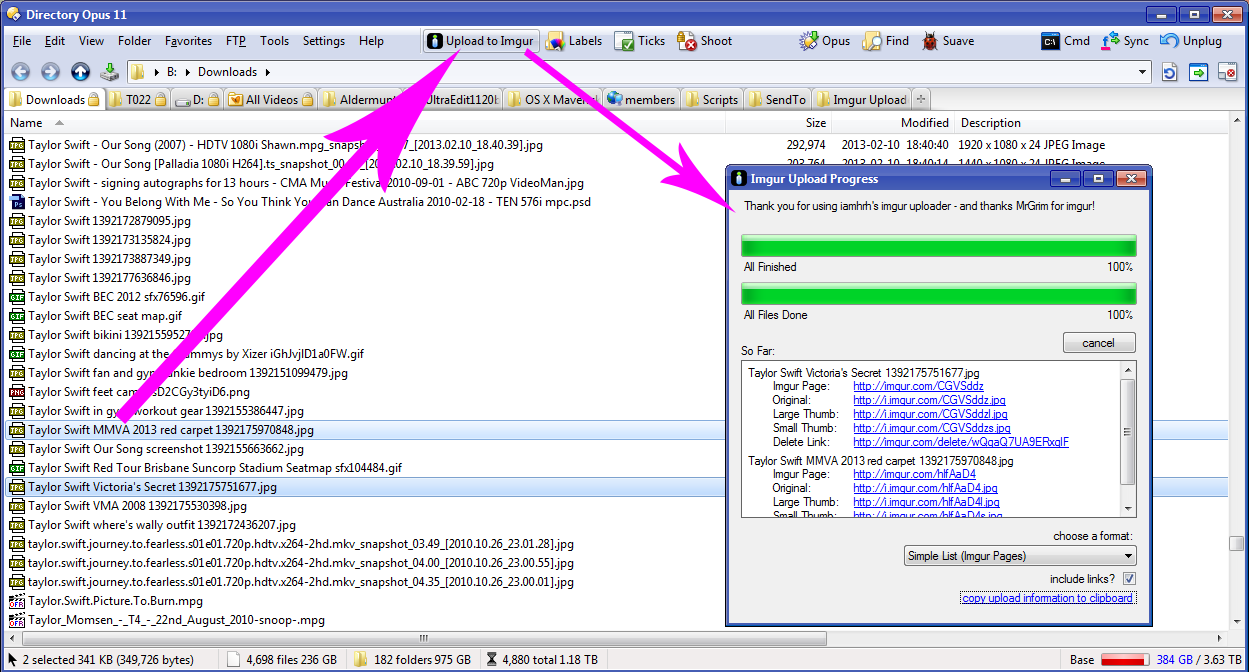Go up to the parent folder
Screen dimensions: 1249x672
[80, 72]
